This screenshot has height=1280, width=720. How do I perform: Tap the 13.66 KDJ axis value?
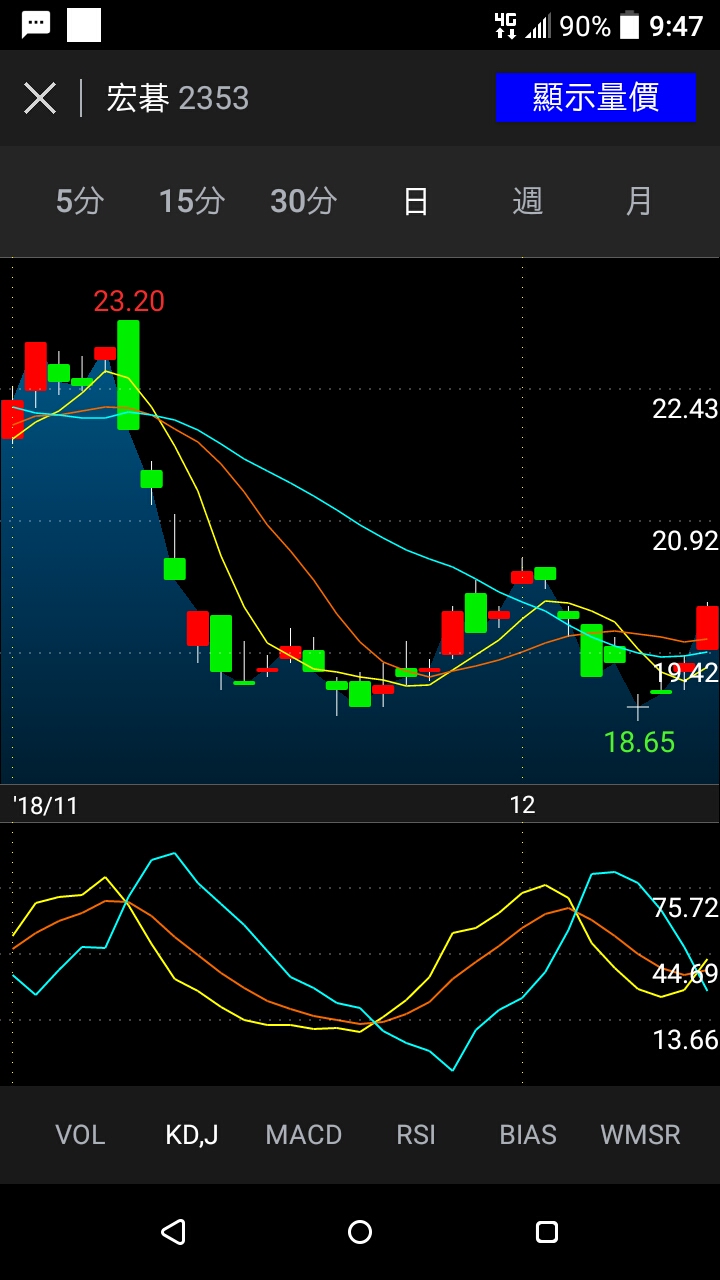685,1040
